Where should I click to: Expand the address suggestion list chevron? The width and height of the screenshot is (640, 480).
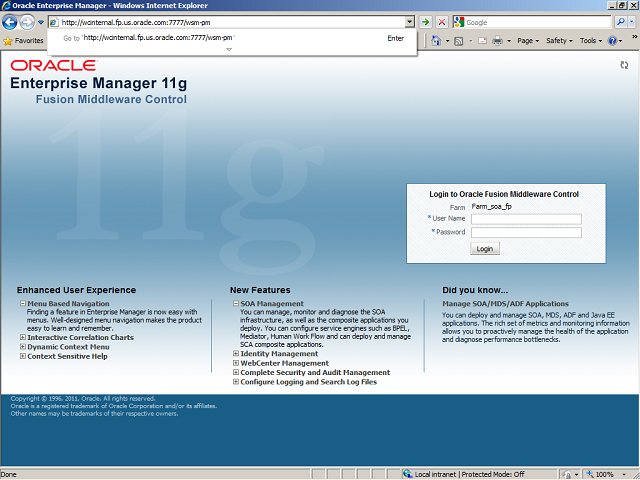coord(229,49)
